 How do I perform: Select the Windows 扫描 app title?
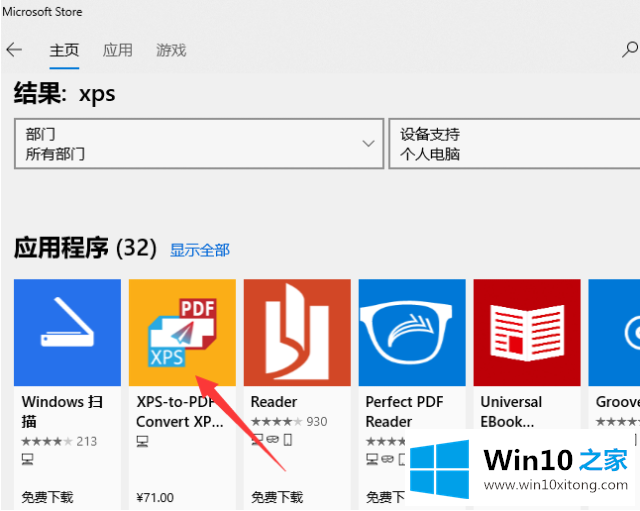tap(62, 411)
